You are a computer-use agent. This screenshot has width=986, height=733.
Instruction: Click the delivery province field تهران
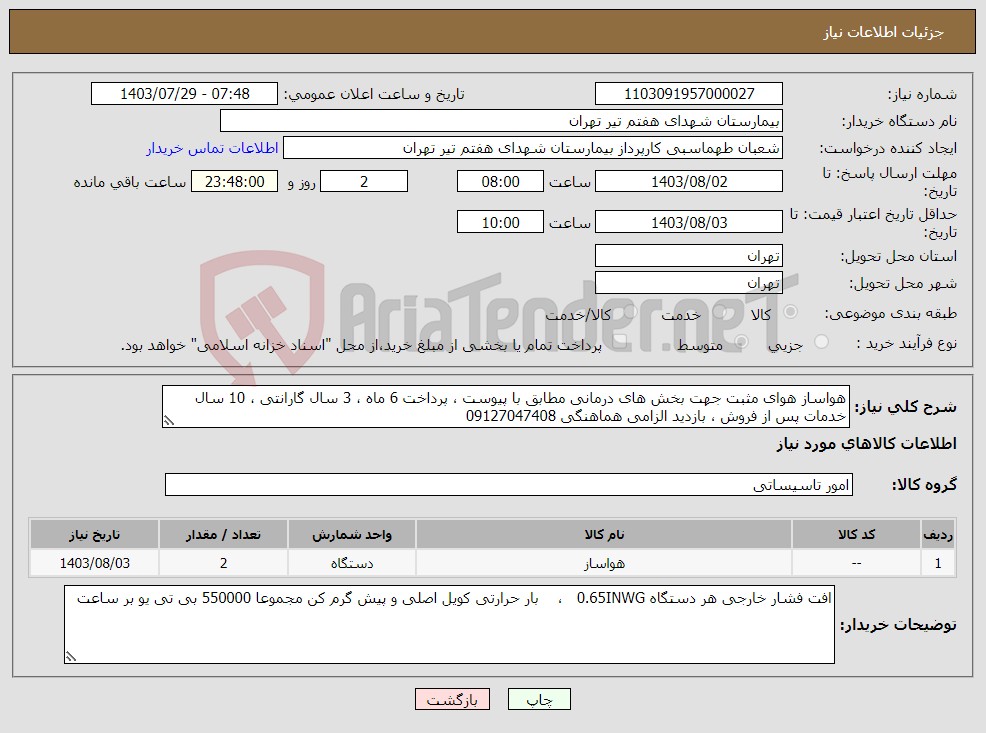pyautogui.click(x=689, y=256)
